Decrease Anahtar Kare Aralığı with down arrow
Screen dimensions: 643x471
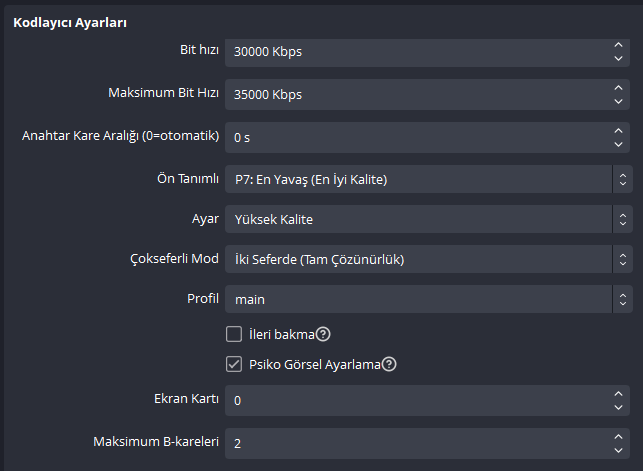pos(616,142)
